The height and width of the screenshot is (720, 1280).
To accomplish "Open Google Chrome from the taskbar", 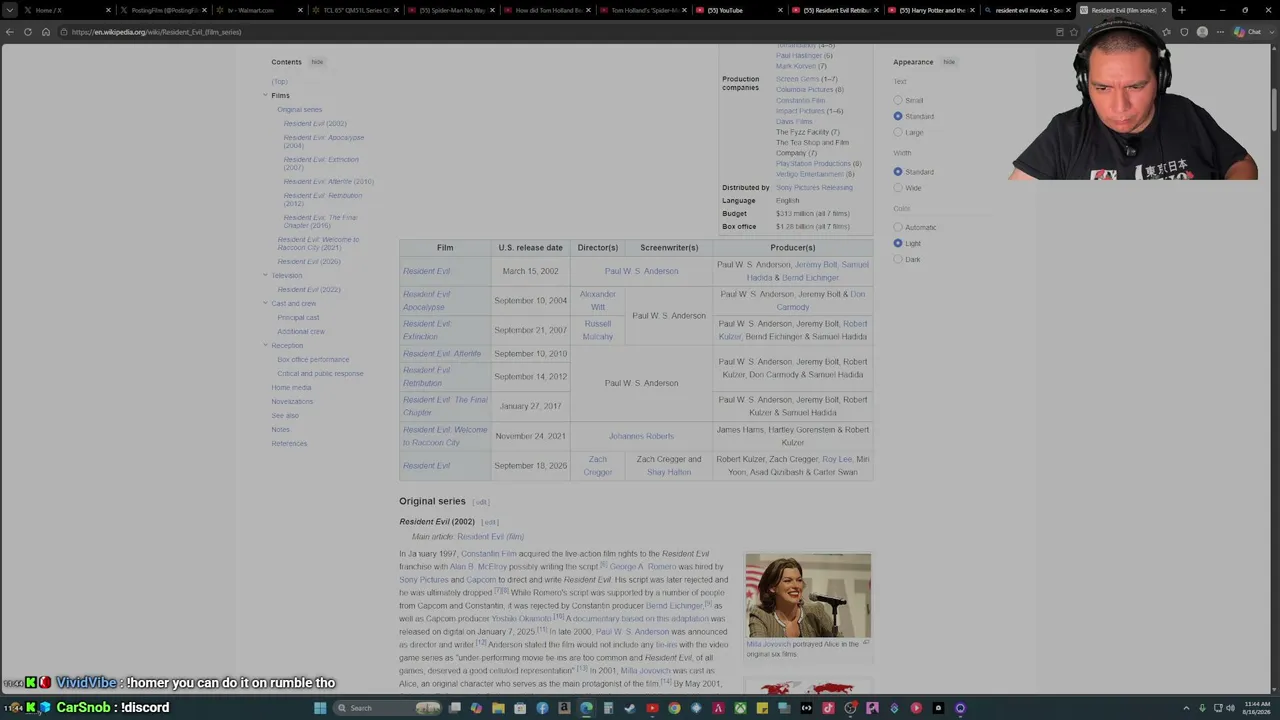I will [x=674, y=708].
